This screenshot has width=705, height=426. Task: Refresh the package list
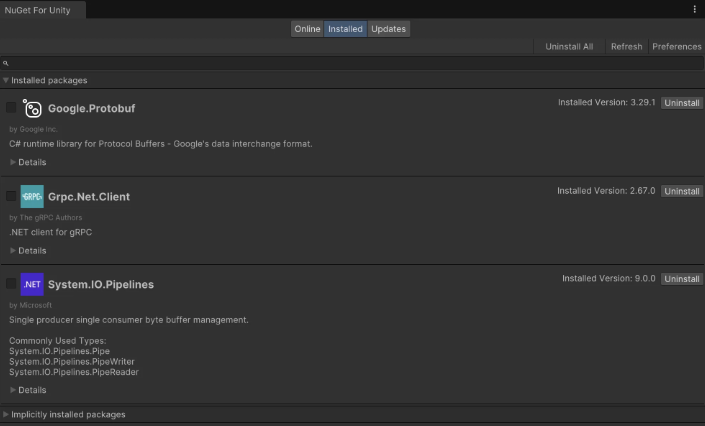click(x=626, y=47)
